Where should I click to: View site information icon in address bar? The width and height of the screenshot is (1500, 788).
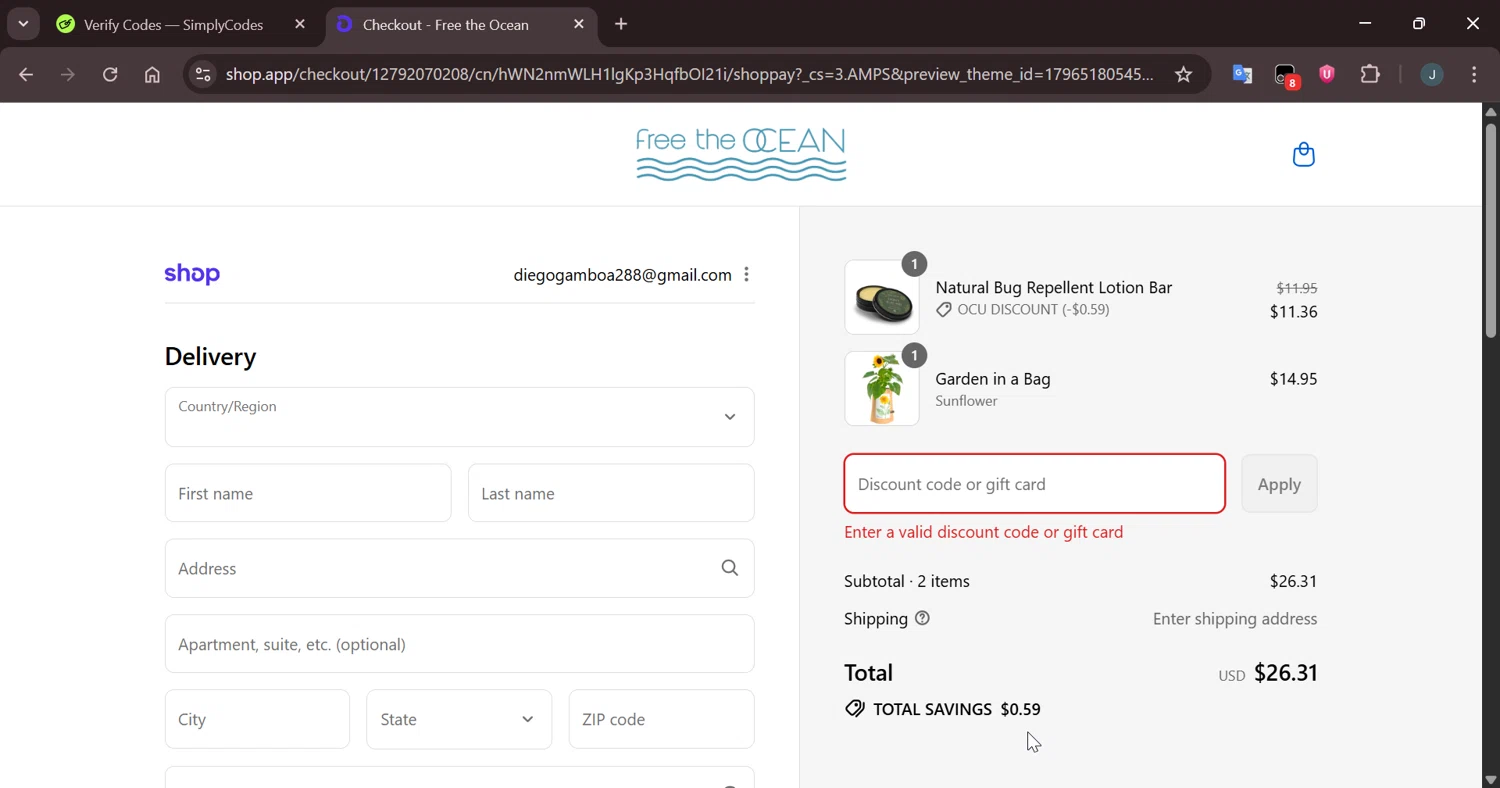coord(203,75)
